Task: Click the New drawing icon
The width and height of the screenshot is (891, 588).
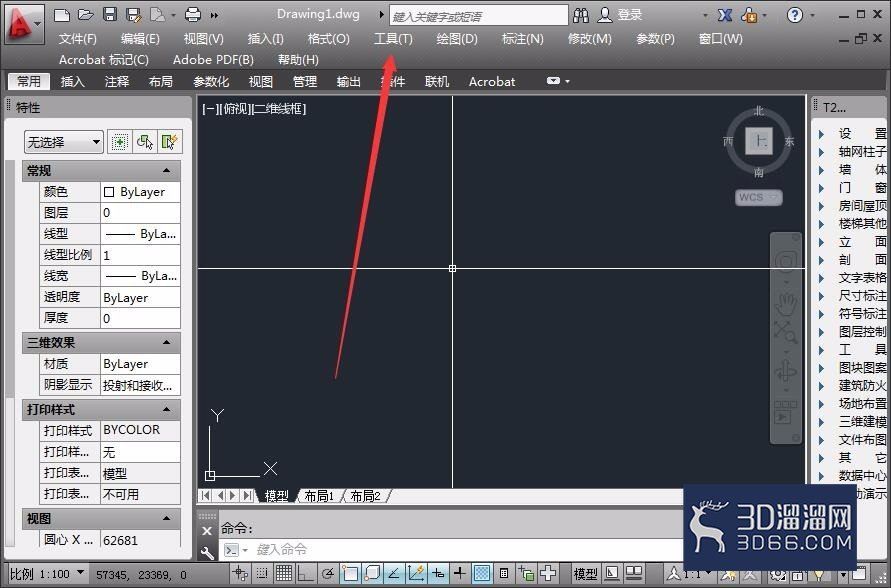Action: point(61,15)
